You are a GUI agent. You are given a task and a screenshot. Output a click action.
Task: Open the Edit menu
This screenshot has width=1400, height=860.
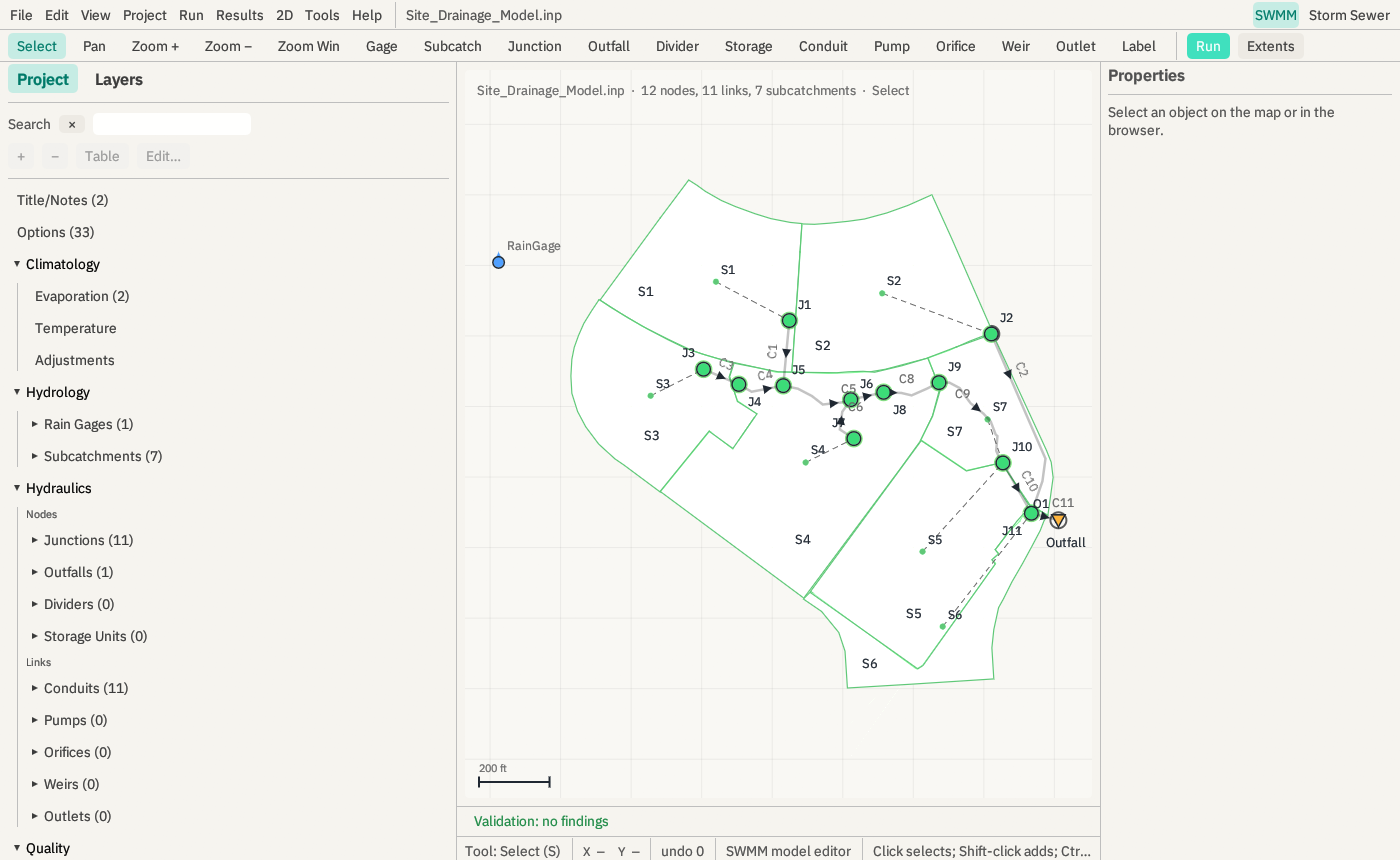(57, 15)
